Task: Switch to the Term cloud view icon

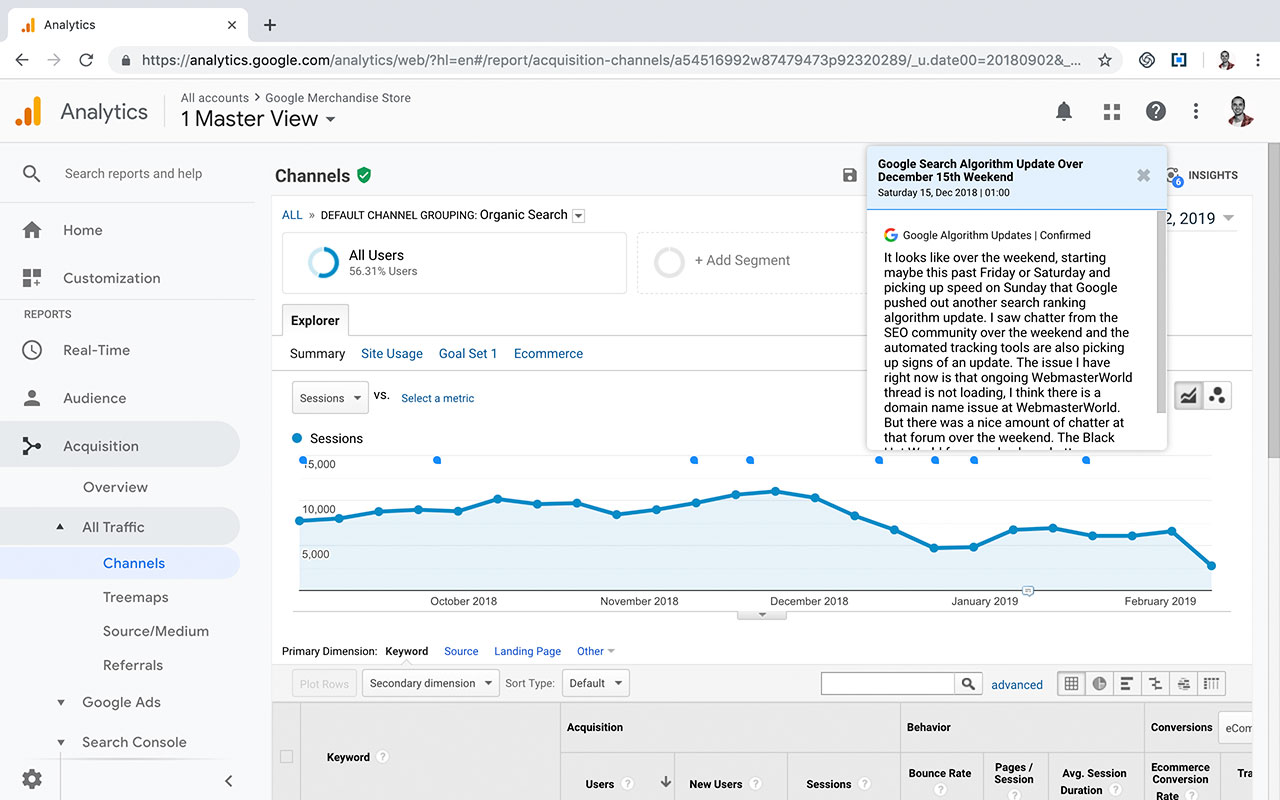Action: 1183,684
